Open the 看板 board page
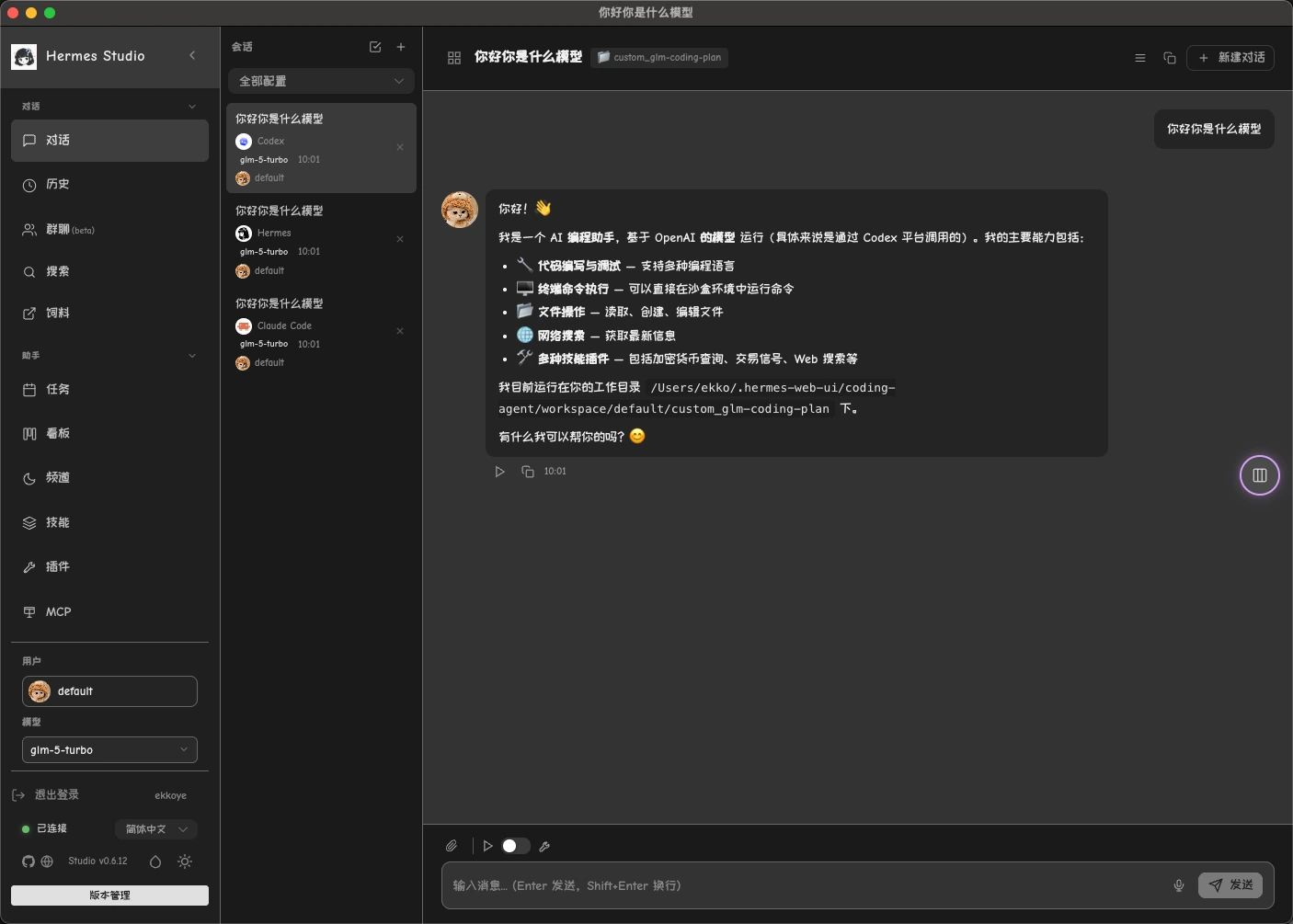 click(x=109, y=434)
